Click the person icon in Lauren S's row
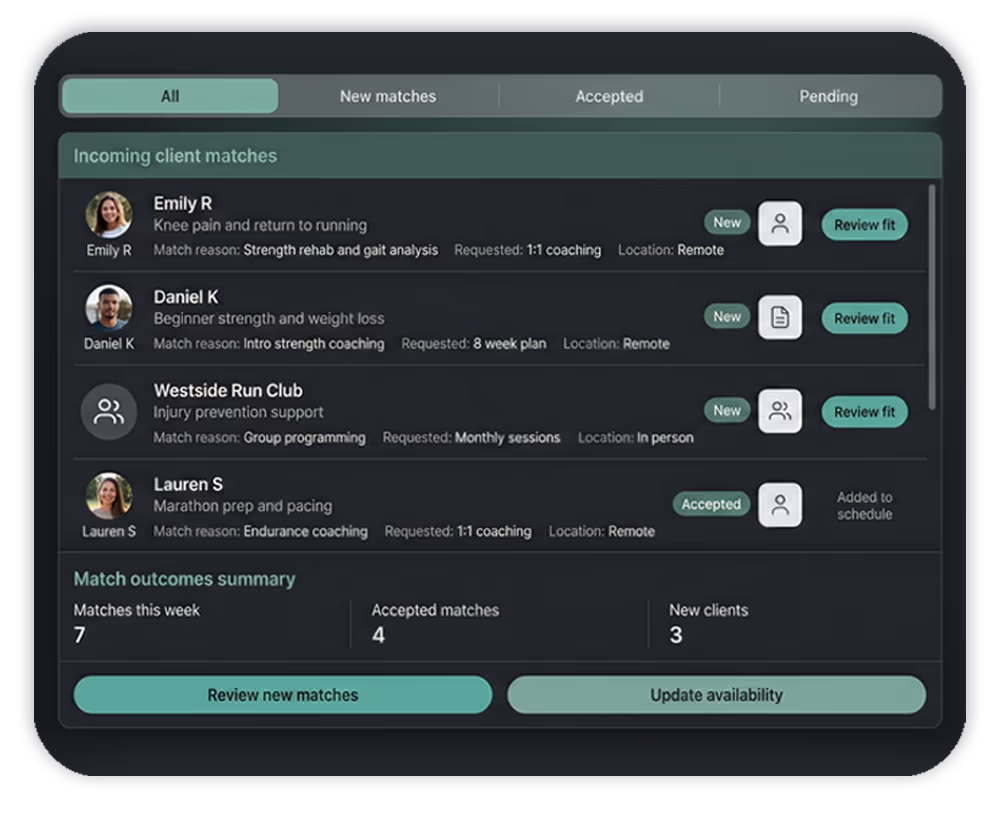 [x=780, y=505]
